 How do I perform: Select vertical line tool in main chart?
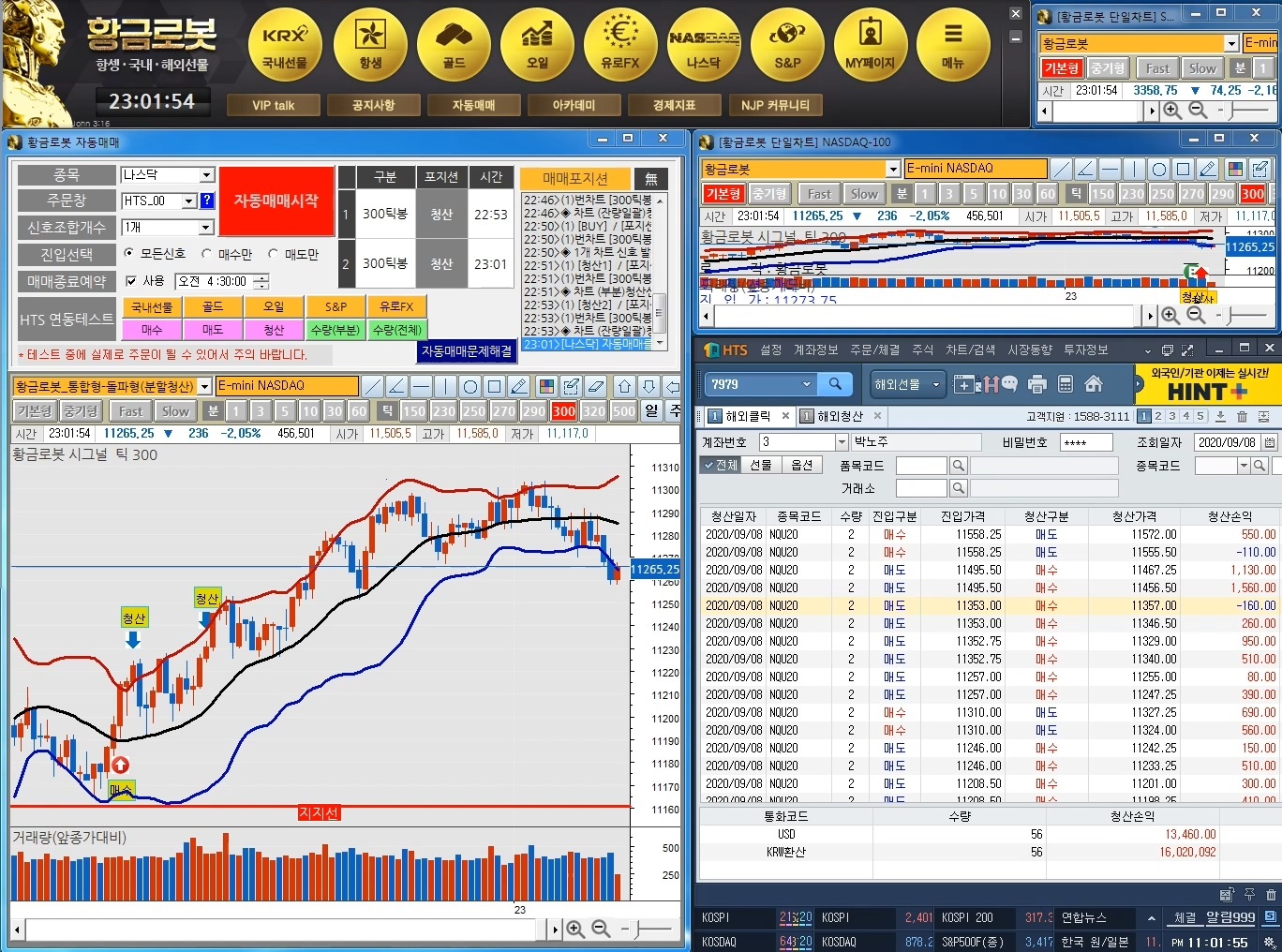(x=445, y=386)
